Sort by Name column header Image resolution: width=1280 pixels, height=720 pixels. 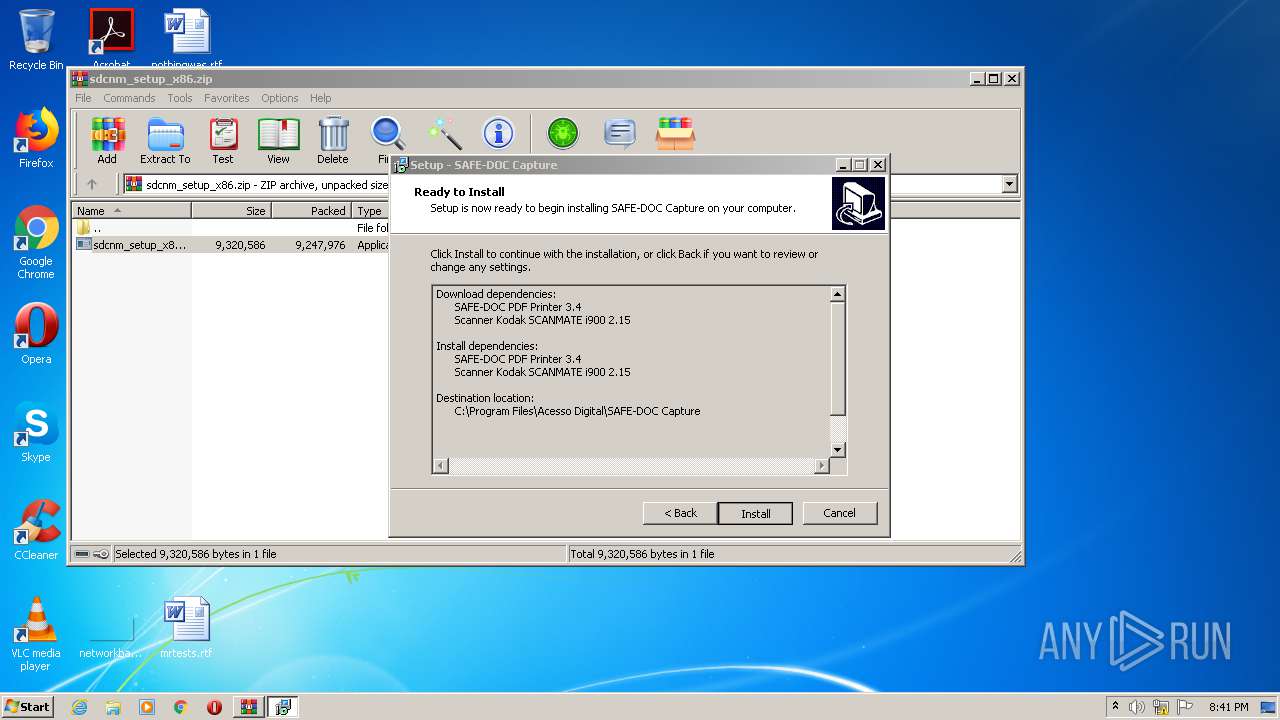[132, 211]
